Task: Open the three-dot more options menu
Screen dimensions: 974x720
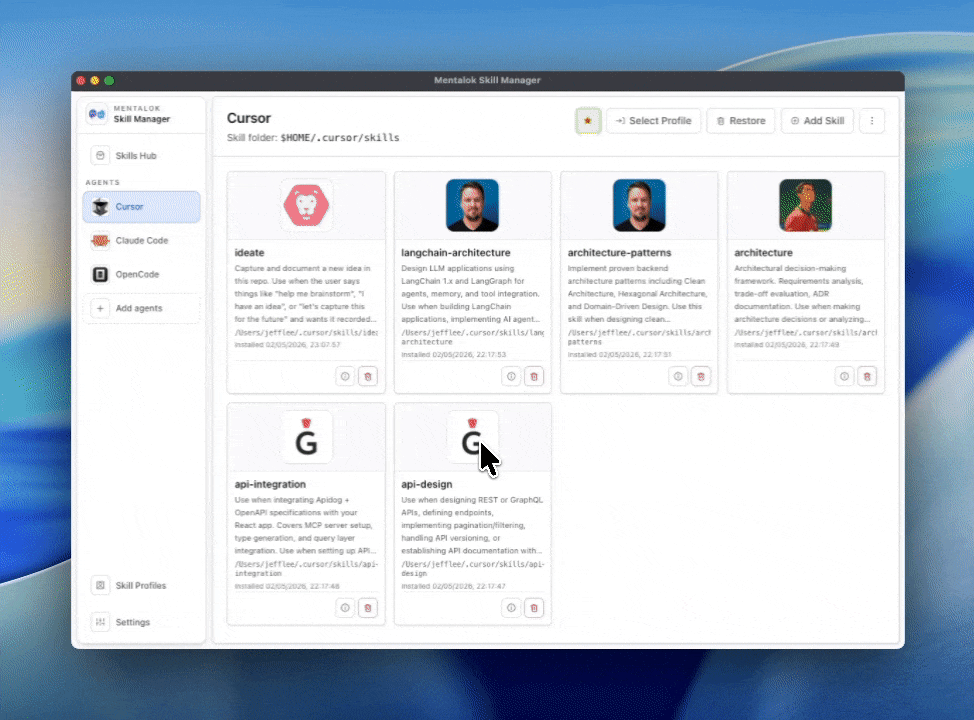Action: 872,121
